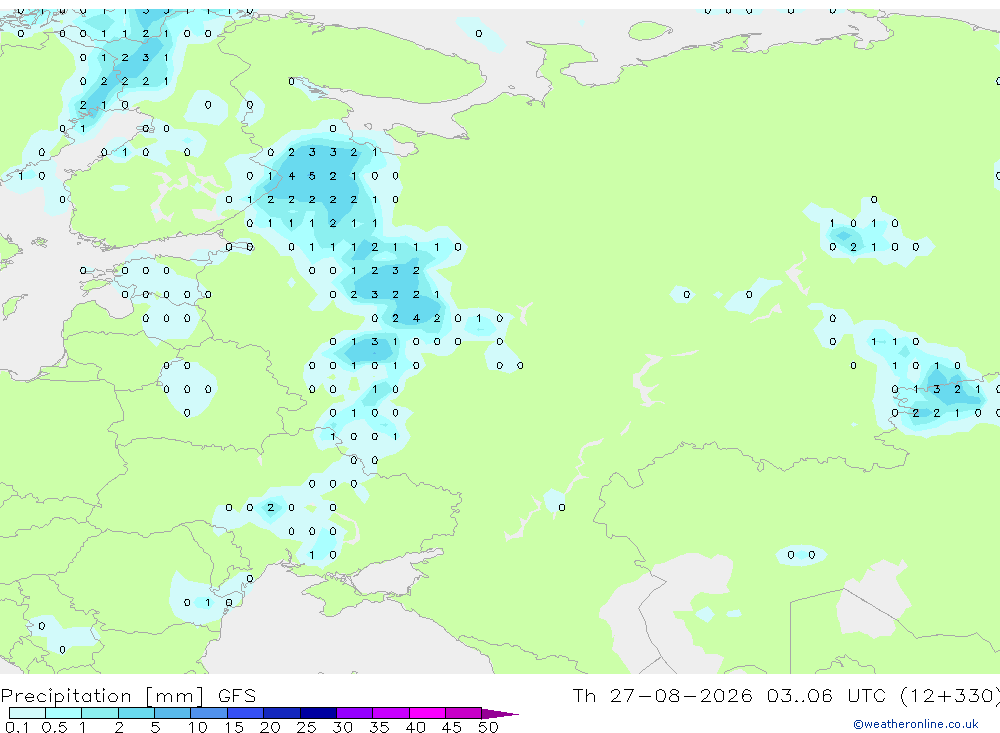Click the 5–10 mm legend swatch
1000x733 pixels.
tap(172, 713)
